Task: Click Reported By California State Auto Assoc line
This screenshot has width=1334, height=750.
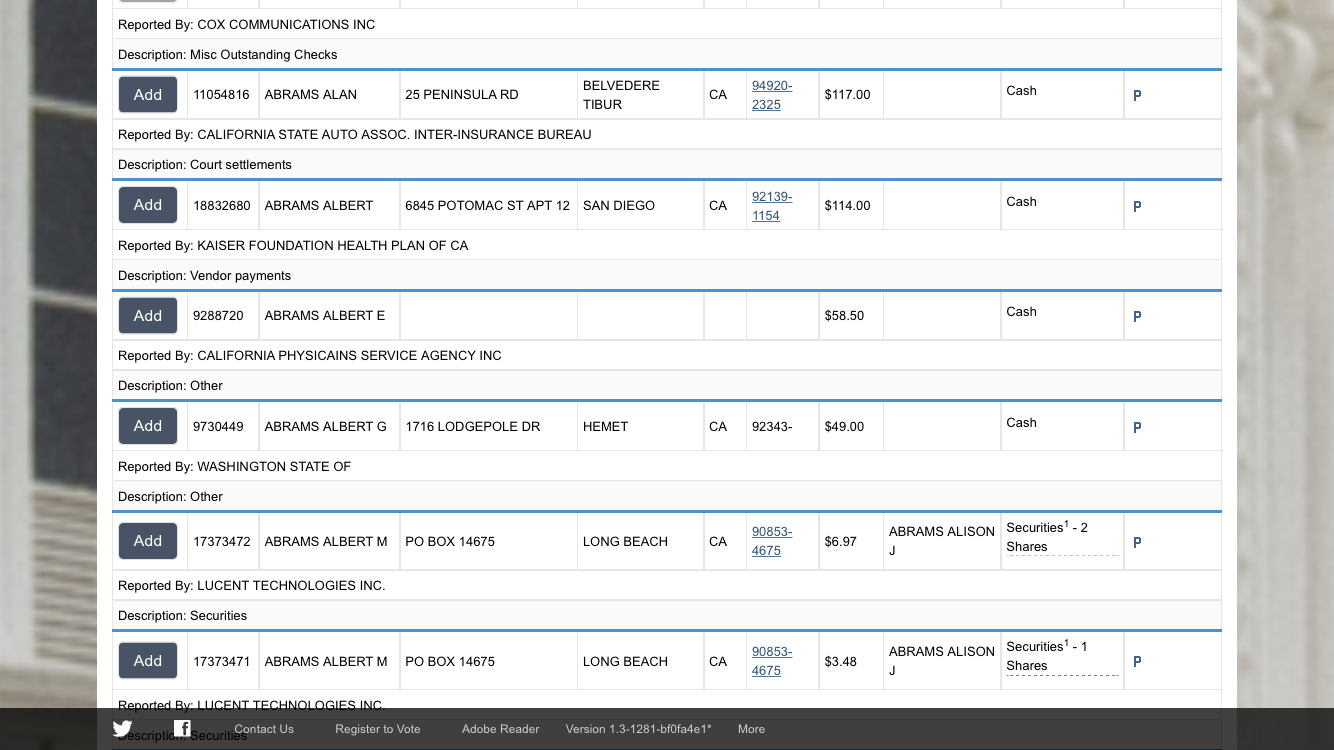Action: coord(355,134)
